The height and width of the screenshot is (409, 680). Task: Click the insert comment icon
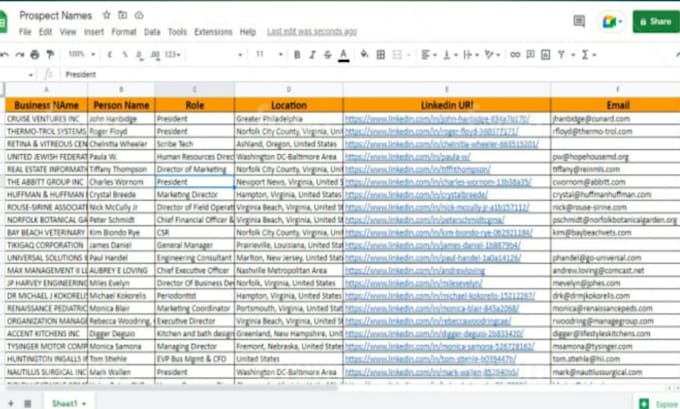pyautogui.click(x=530, y=54)
